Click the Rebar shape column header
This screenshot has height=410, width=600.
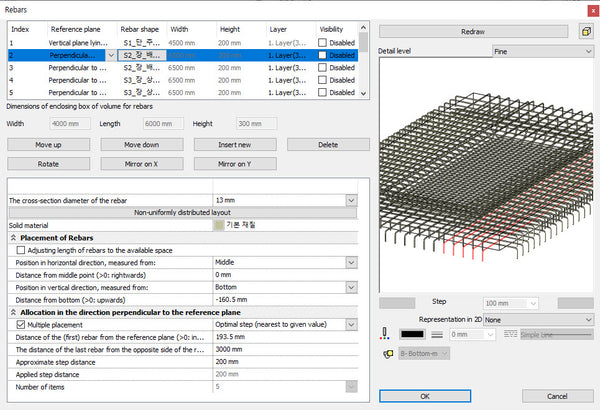(x=140, y=29)
